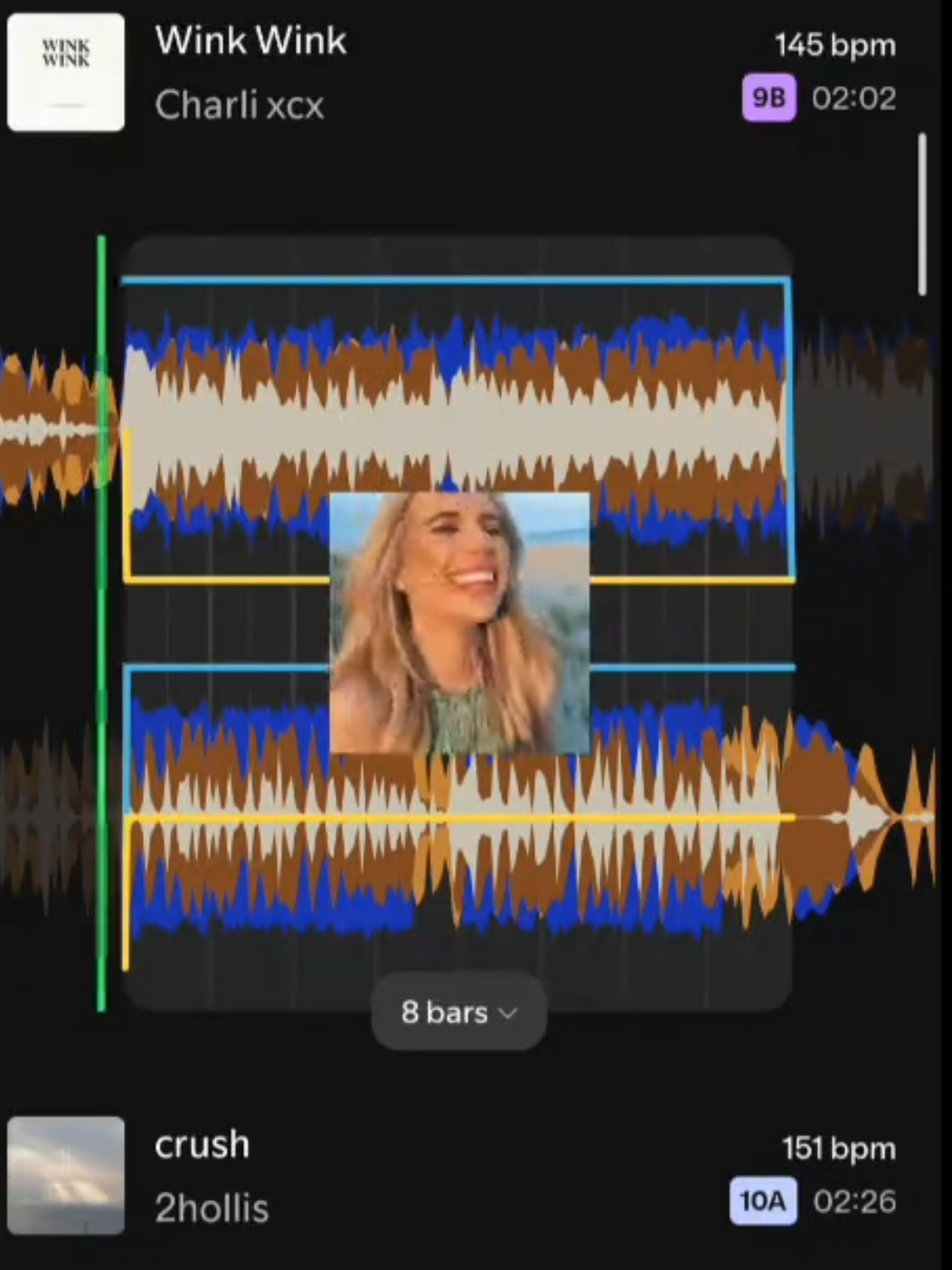Click the smiling woman photo overlay
The image size is (952, 1270).
click(459, 623)
